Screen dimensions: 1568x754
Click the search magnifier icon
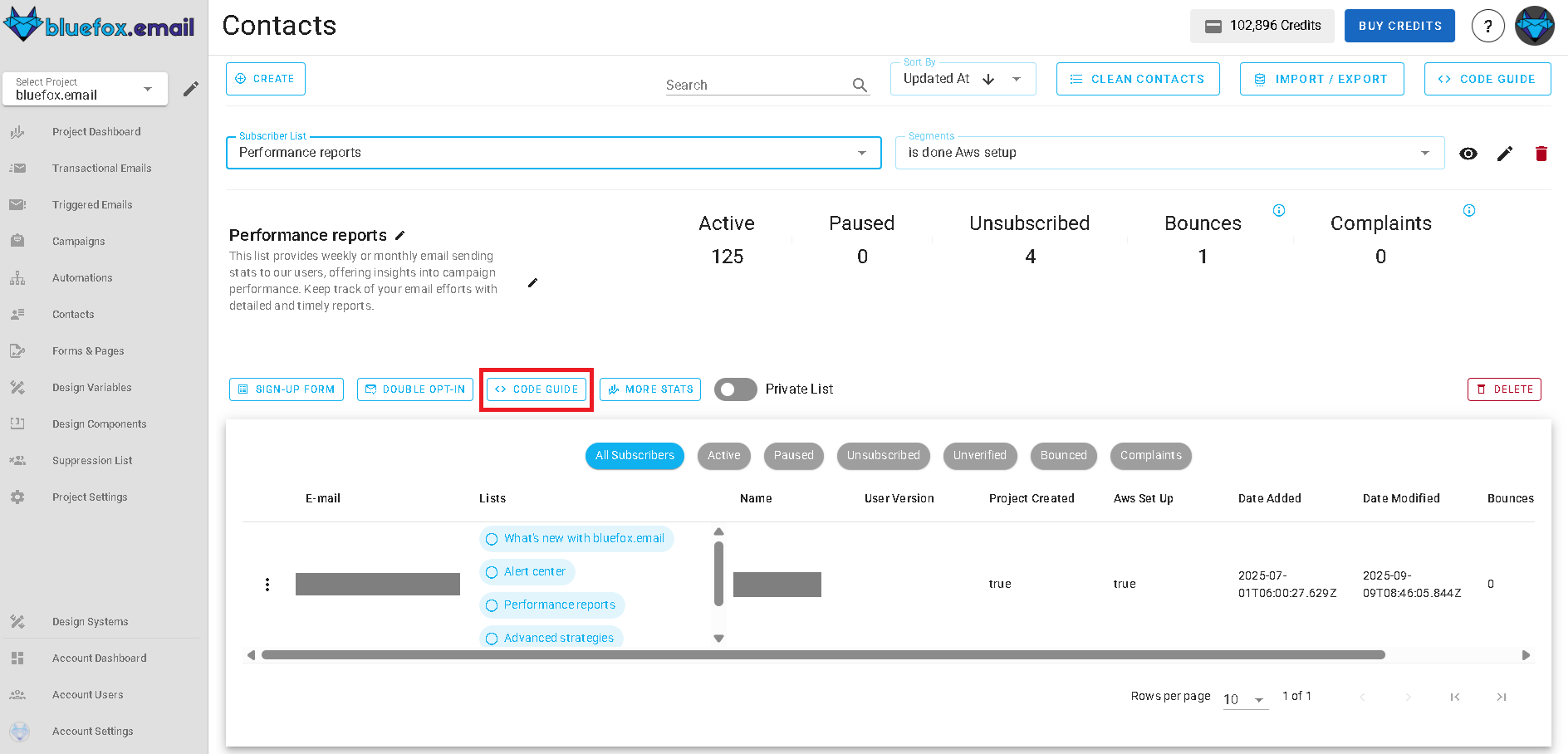pos(860,85)
